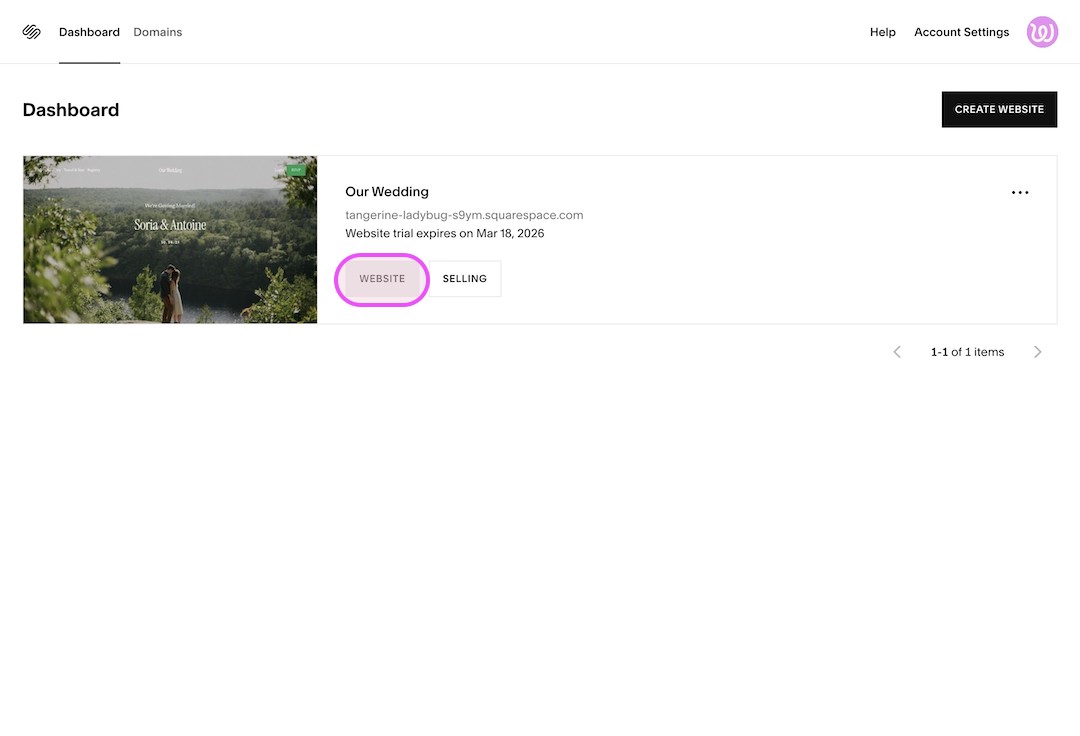The image size is (1080, 736).
Task: Open the Domains section
Action: [x=157, y=31]
